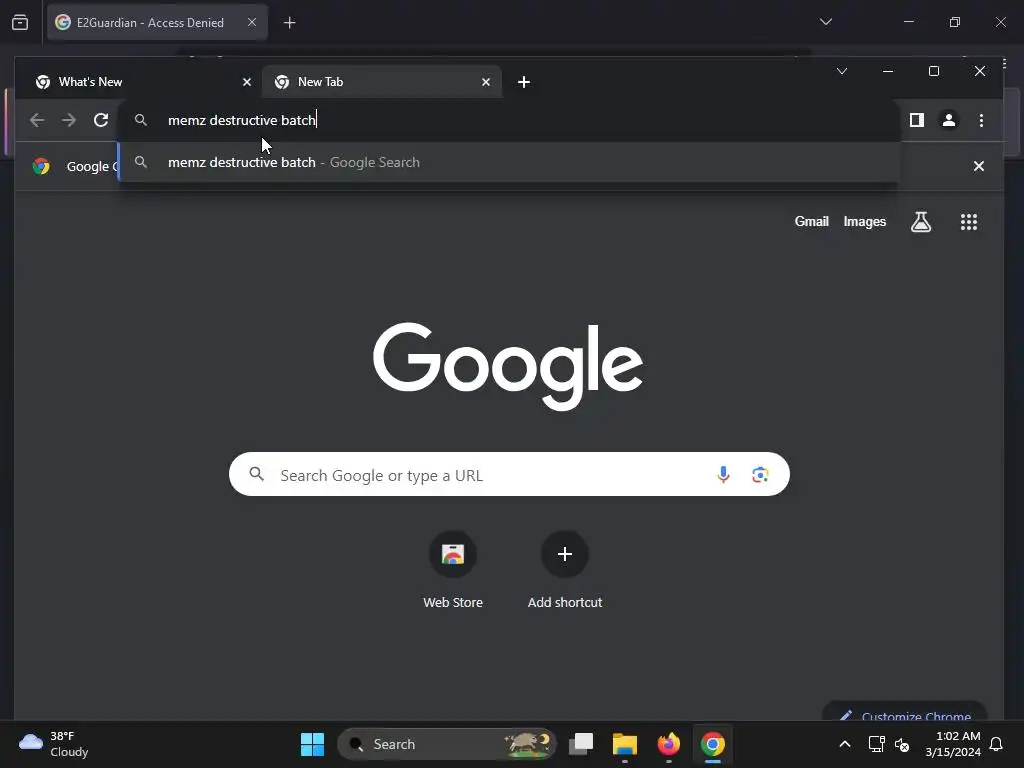Select memz destructive batch search suggestion

[509, 163]
